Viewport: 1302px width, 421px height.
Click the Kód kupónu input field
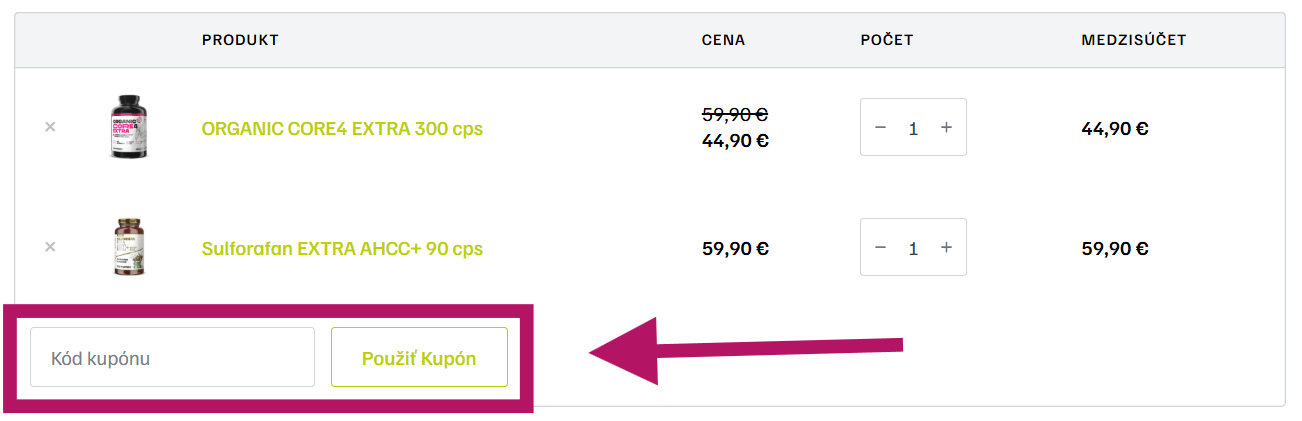click(x=172, y=357)
